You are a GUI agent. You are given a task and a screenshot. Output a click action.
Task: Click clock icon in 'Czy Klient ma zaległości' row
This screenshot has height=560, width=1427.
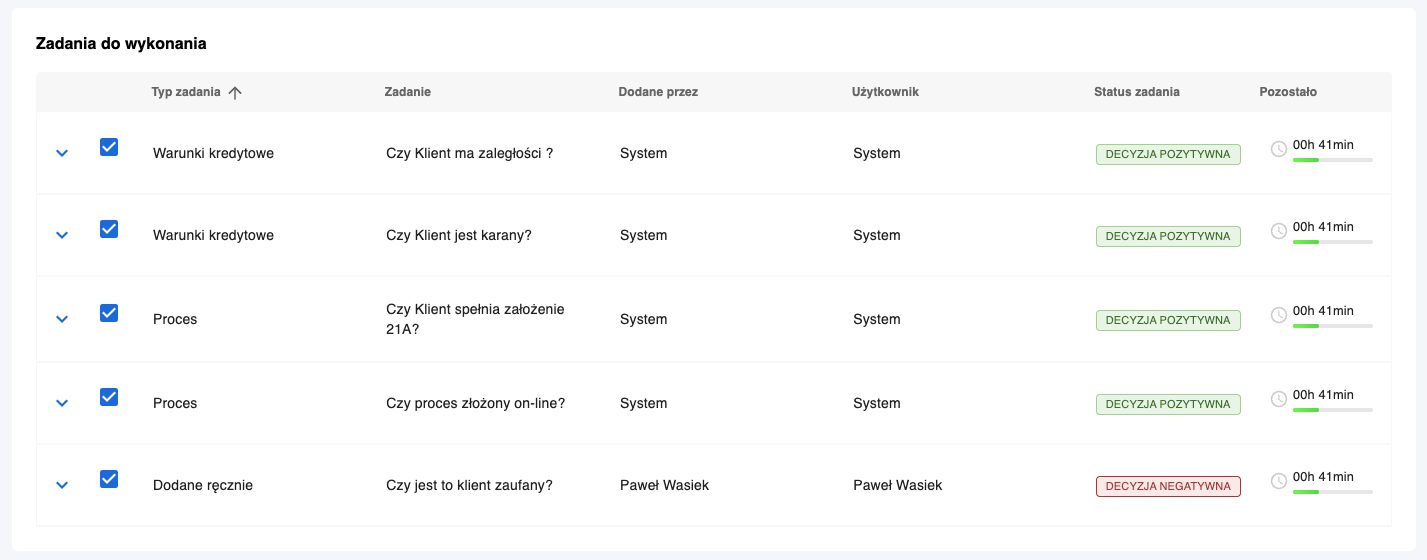click(x=1278, y=149)
